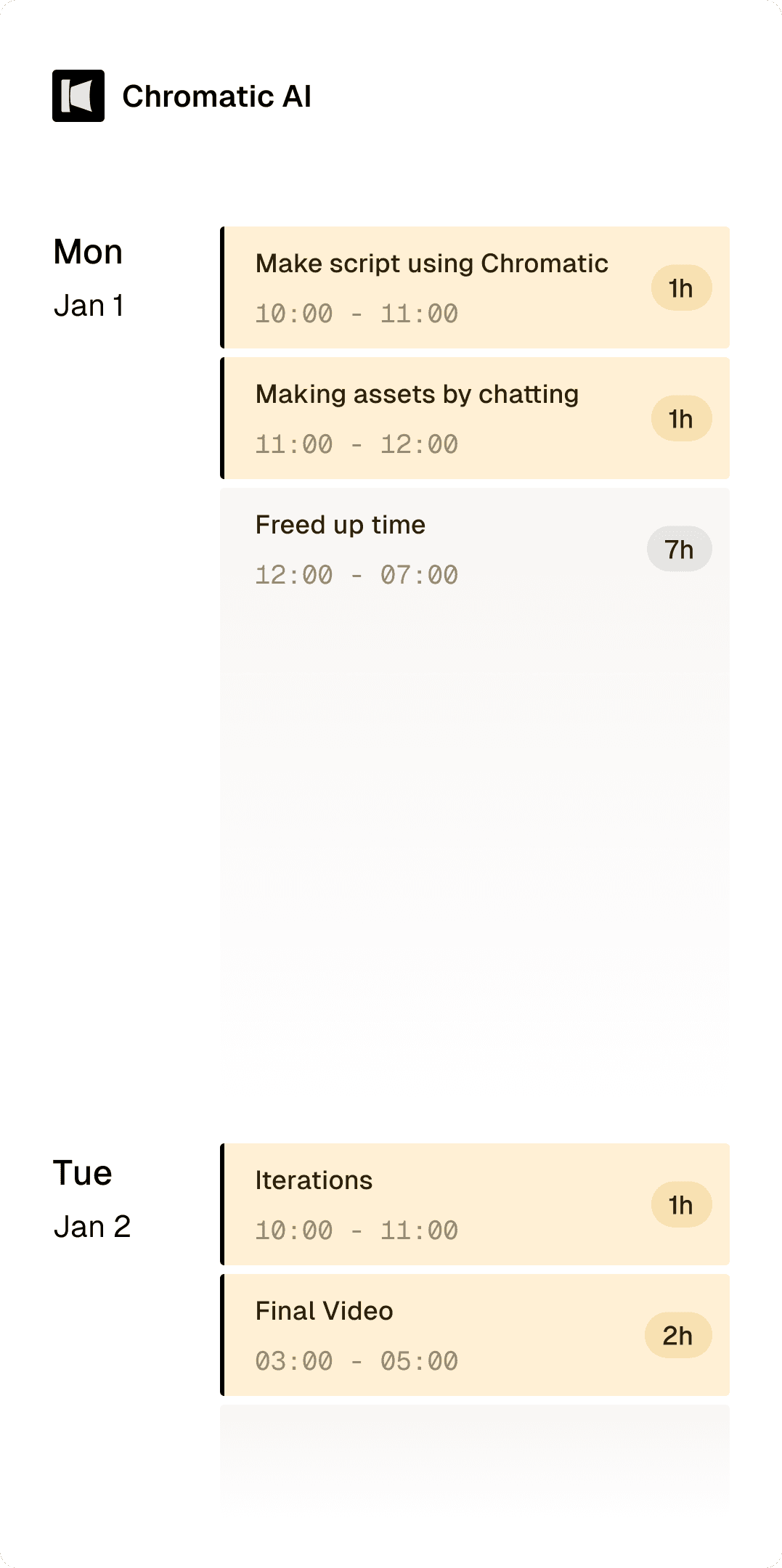The image size is (782, 1568).
Task: Click the 1h badge on Making assets event
Action: tap(680, 419)
